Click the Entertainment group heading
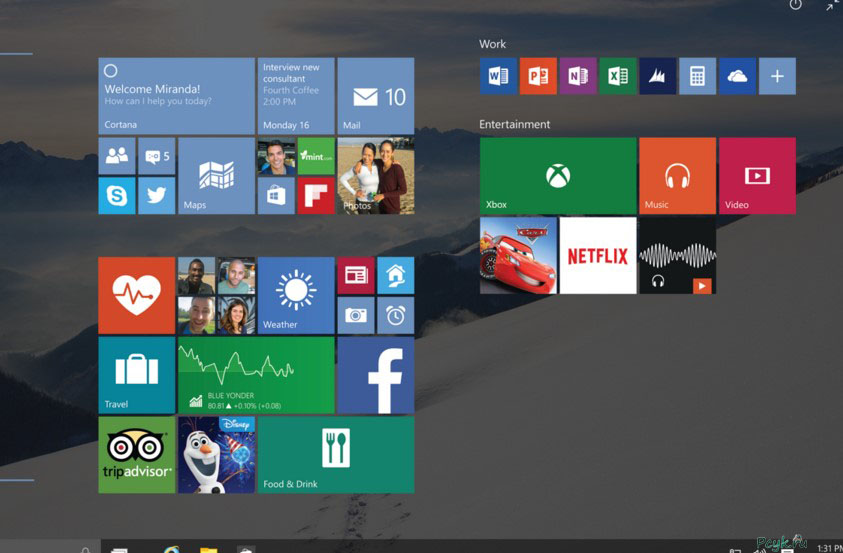 (515, 124)
